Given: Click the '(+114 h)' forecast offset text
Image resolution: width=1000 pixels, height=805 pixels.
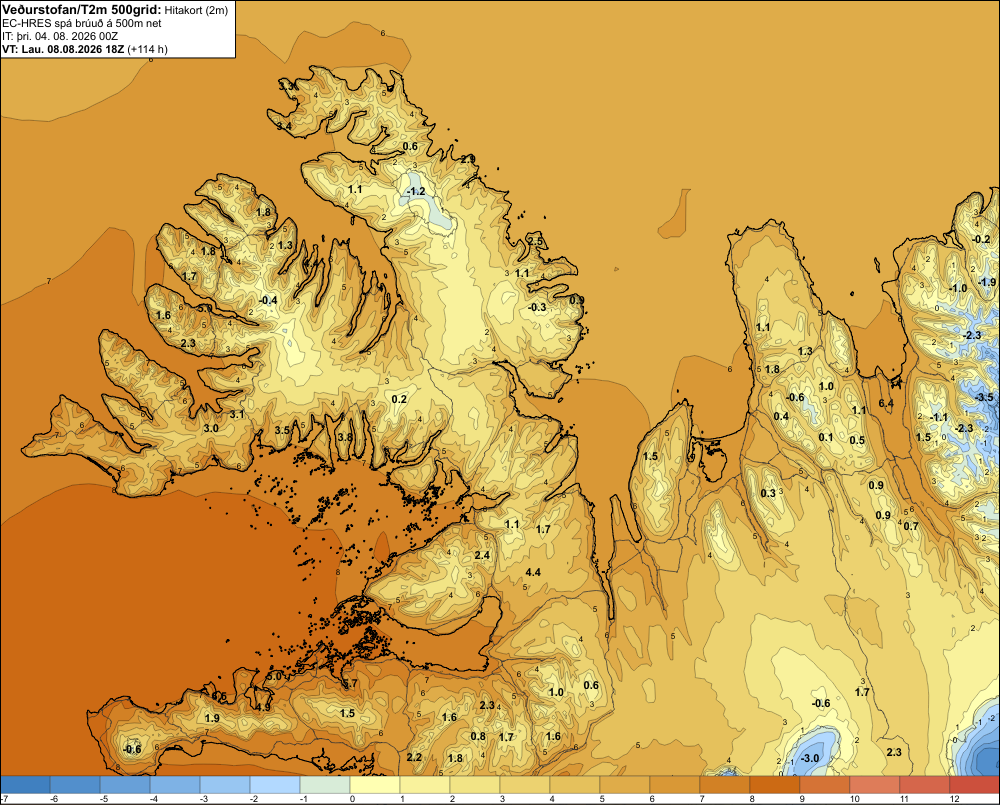Looking at the screenshot, I should coord(147,49).
